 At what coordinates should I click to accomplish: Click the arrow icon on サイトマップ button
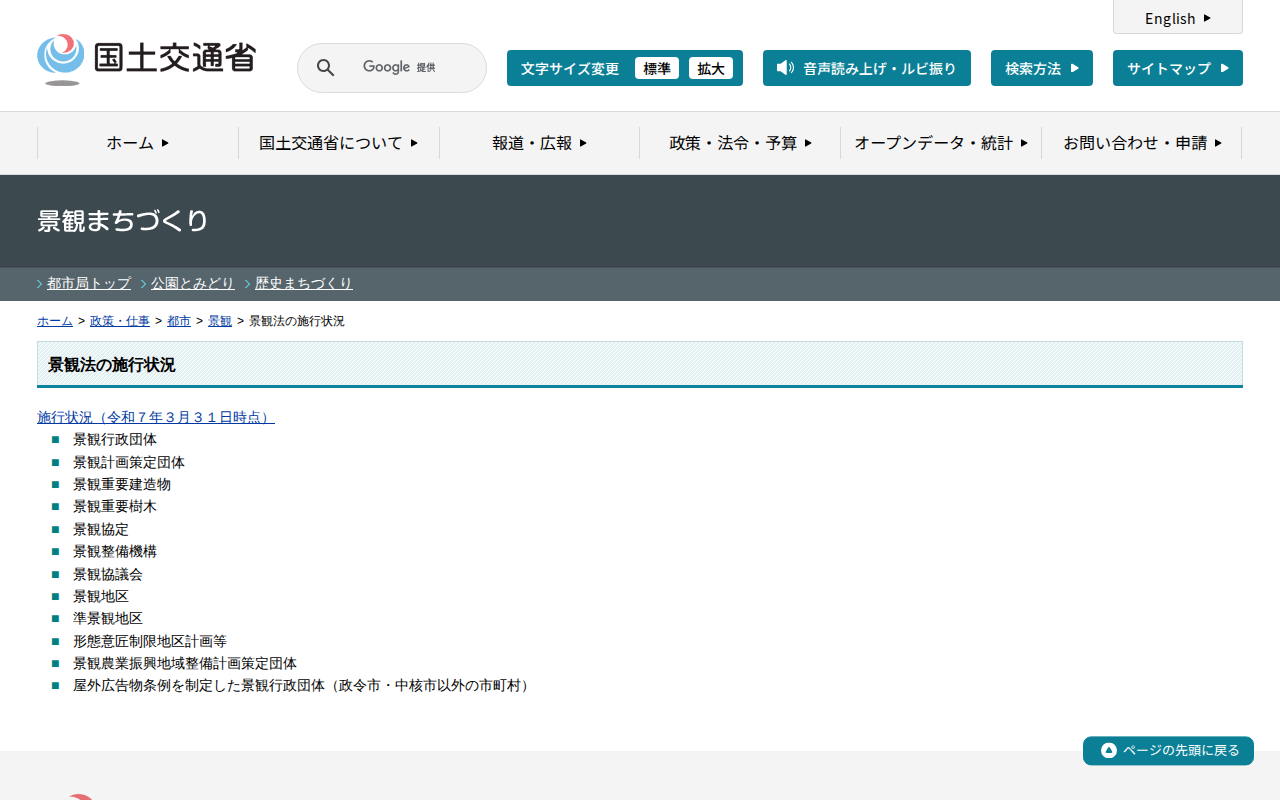(1224, 68)
